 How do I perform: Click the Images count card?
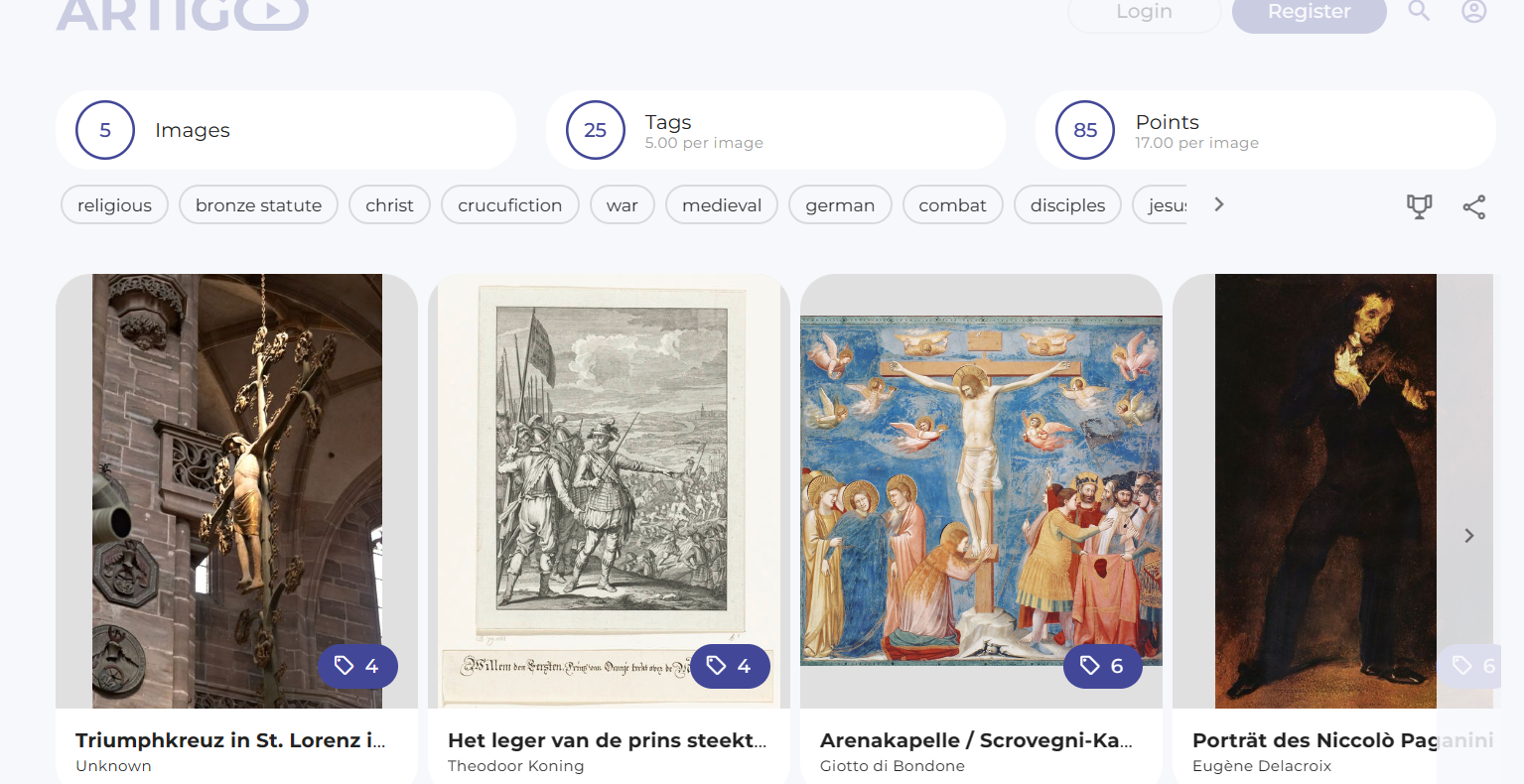point(286,130)
